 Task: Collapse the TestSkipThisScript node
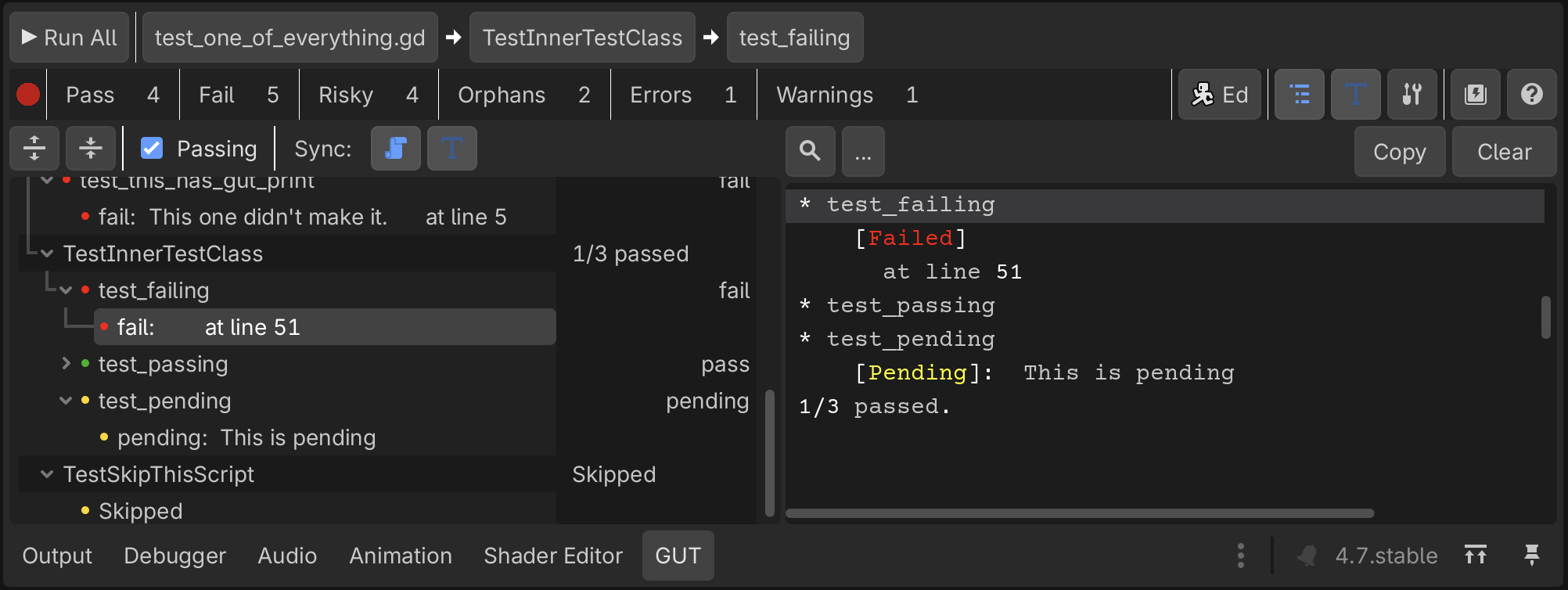tap(47, 474)
